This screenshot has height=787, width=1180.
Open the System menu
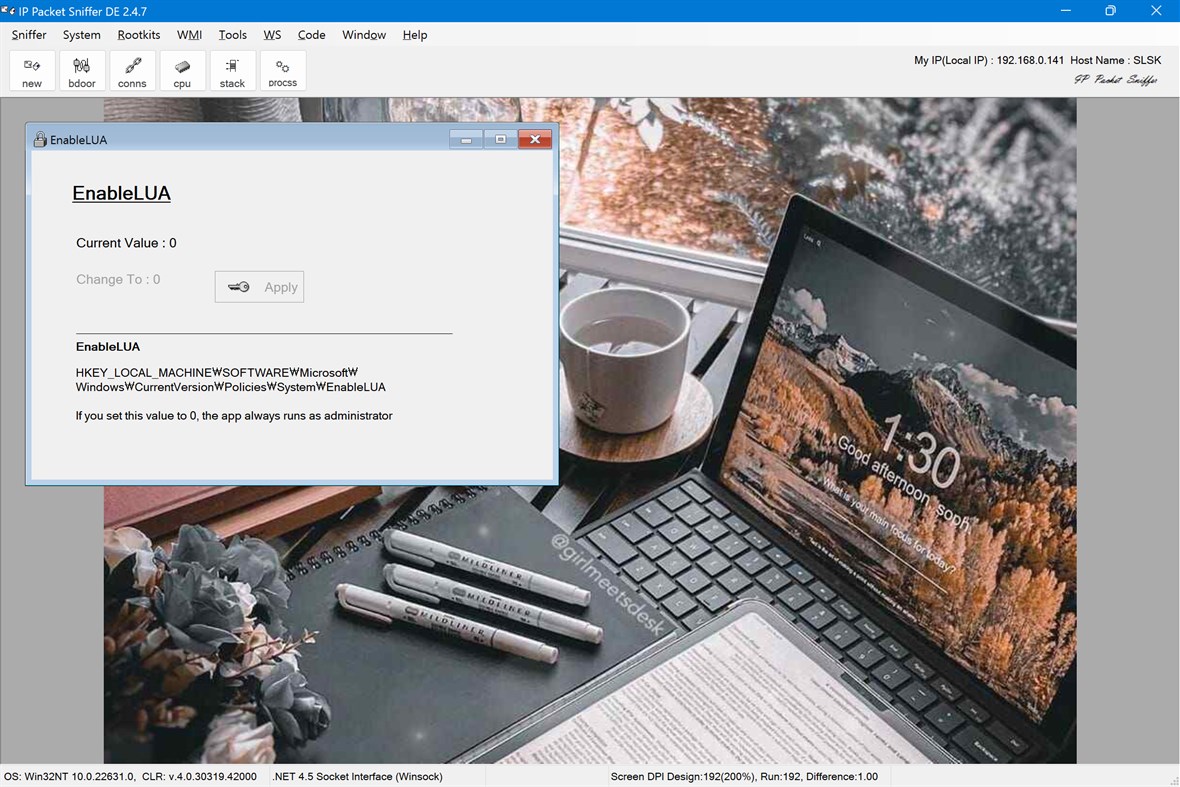click(81, 35)
